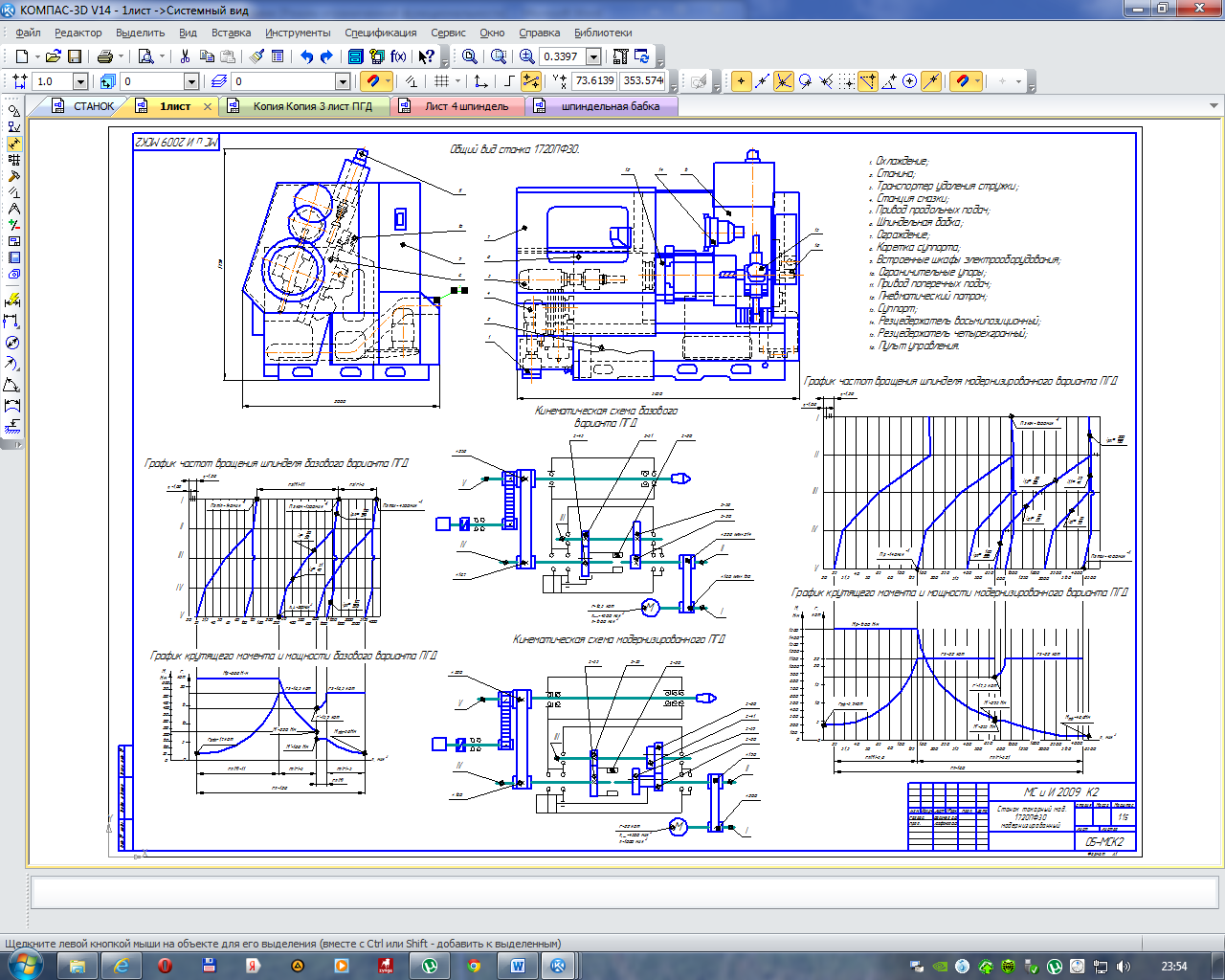1225x980 pixels.
Task: Toggle the Grid snap button
Action: coord(848,81)
